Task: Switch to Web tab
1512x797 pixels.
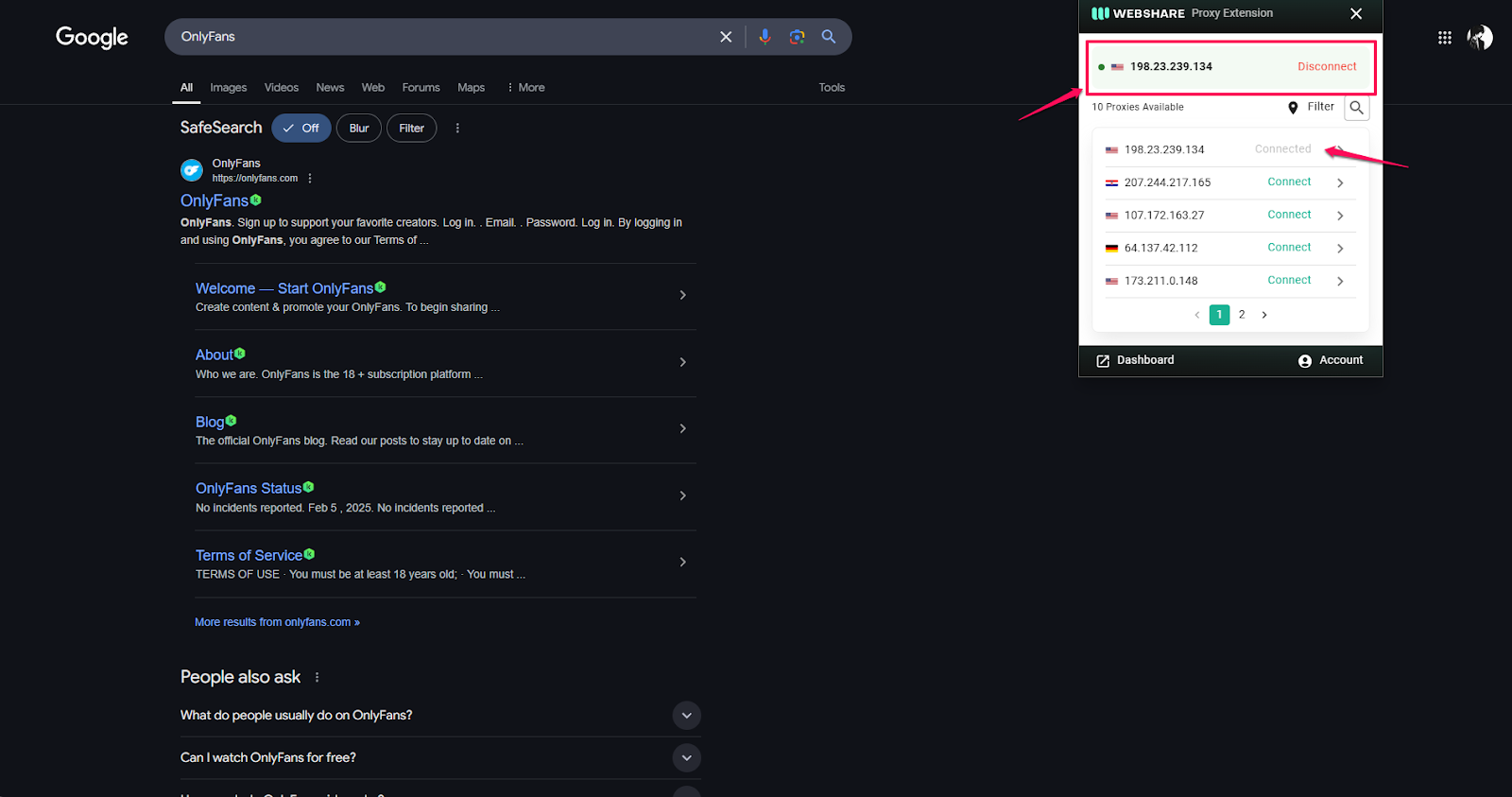Action: (372, 87)
